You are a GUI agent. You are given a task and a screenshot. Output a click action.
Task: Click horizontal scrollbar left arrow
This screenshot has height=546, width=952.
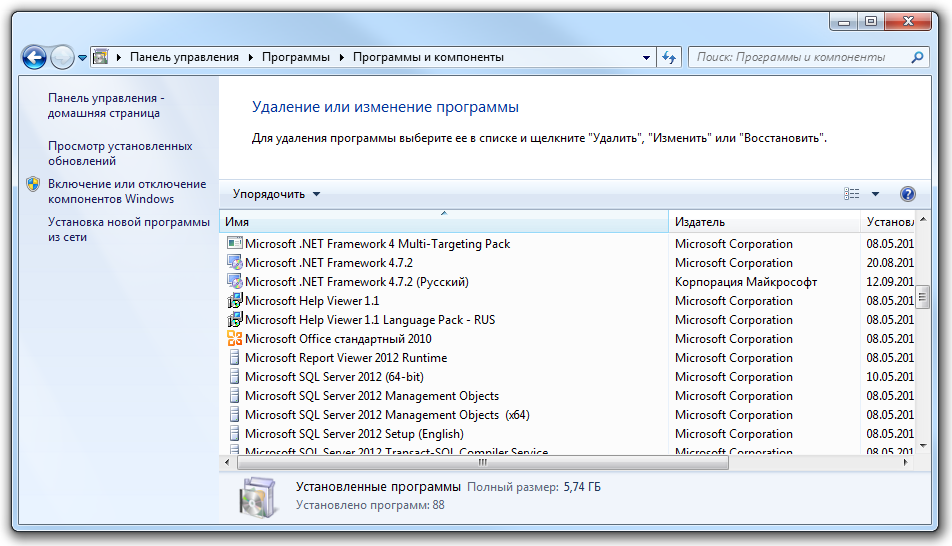click(227, 463)
